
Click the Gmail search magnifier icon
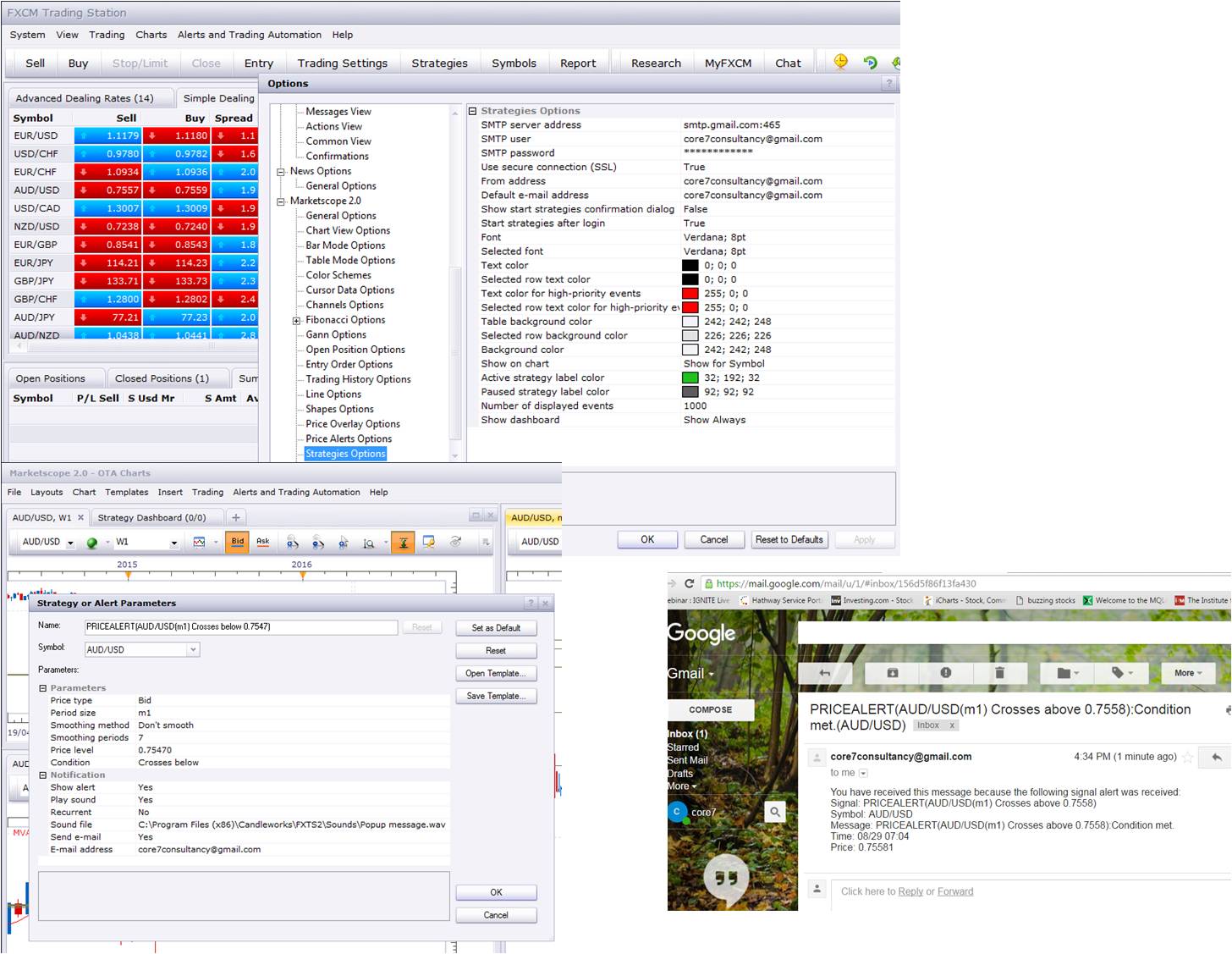(x=774, y=812)
